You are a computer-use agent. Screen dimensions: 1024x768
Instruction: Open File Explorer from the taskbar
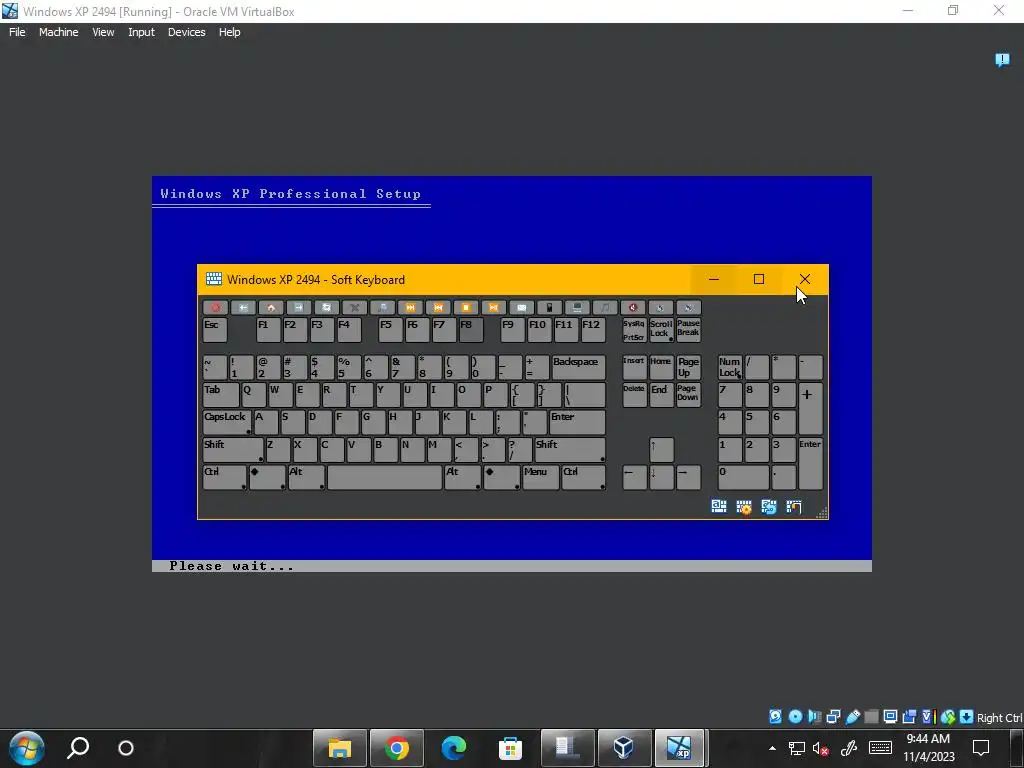pyautogui.click(x=340, y=748)
